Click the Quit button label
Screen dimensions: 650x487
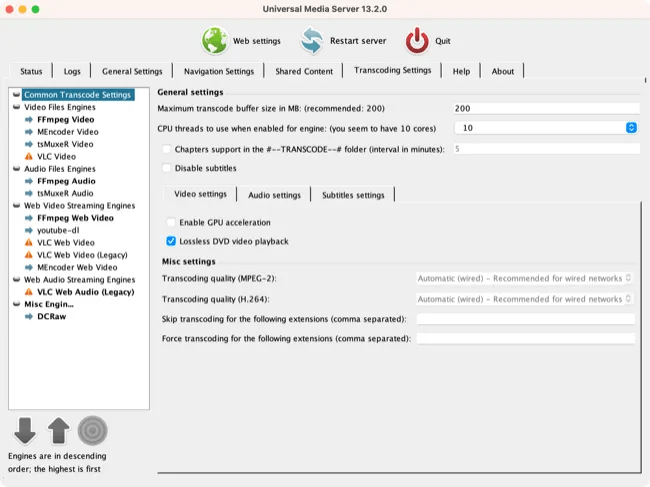click(443, 41)
